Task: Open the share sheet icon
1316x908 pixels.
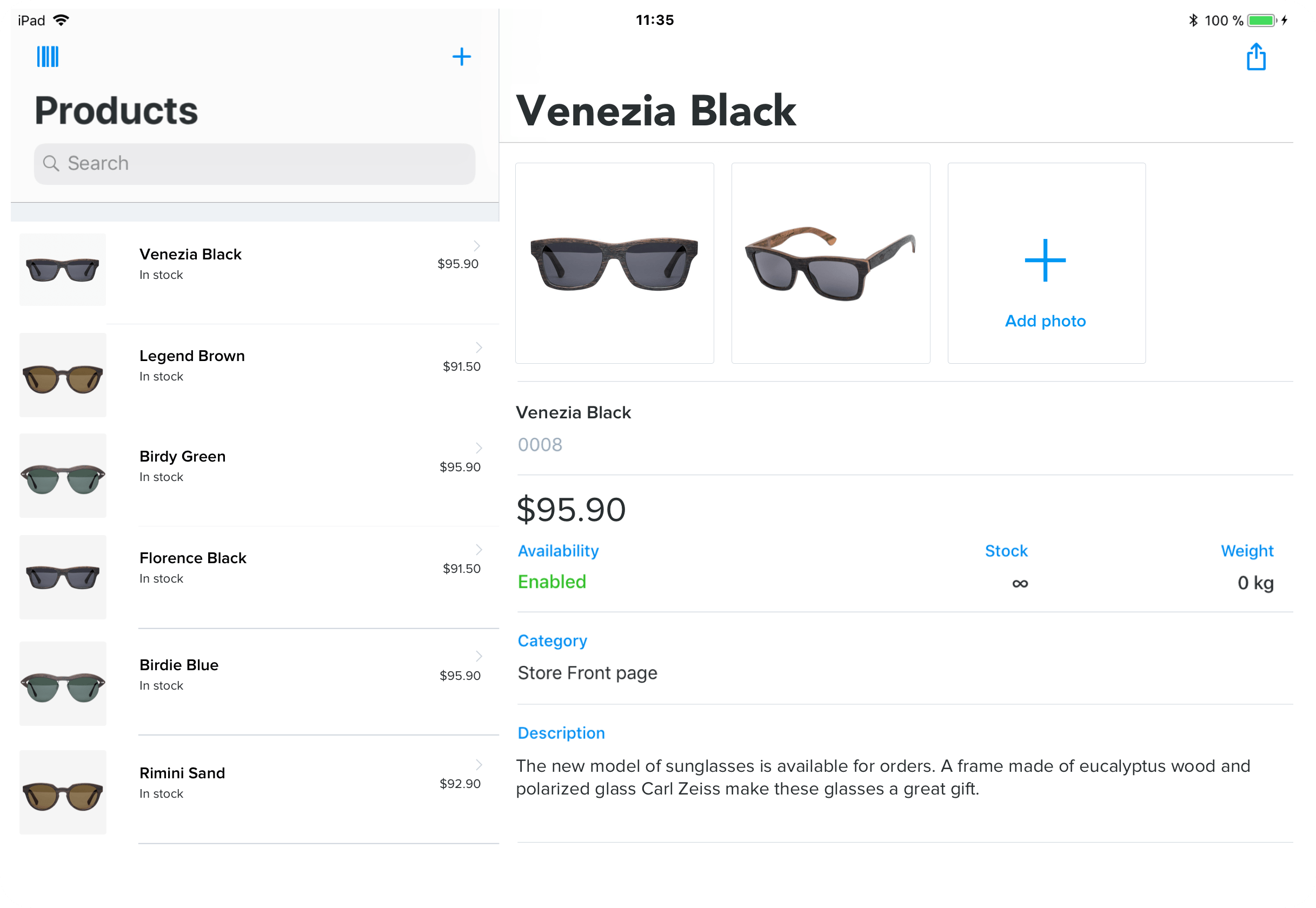Action: [x=1255, y=57]
